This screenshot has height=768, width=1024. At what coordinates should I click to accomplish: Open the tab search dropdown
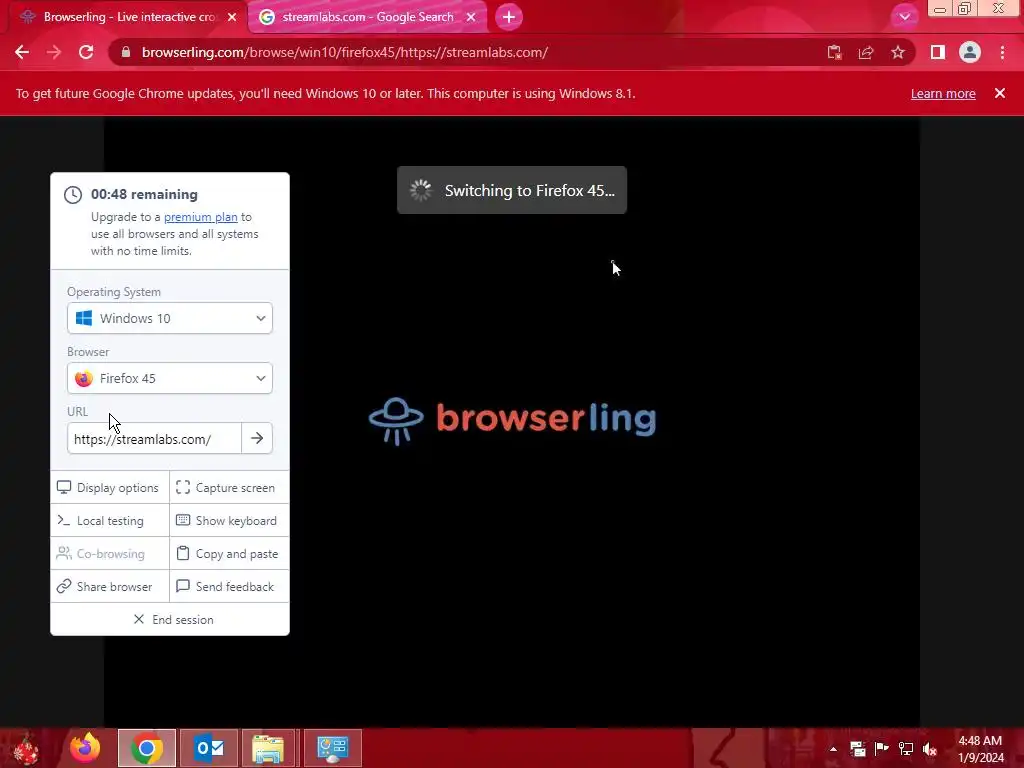904,17
